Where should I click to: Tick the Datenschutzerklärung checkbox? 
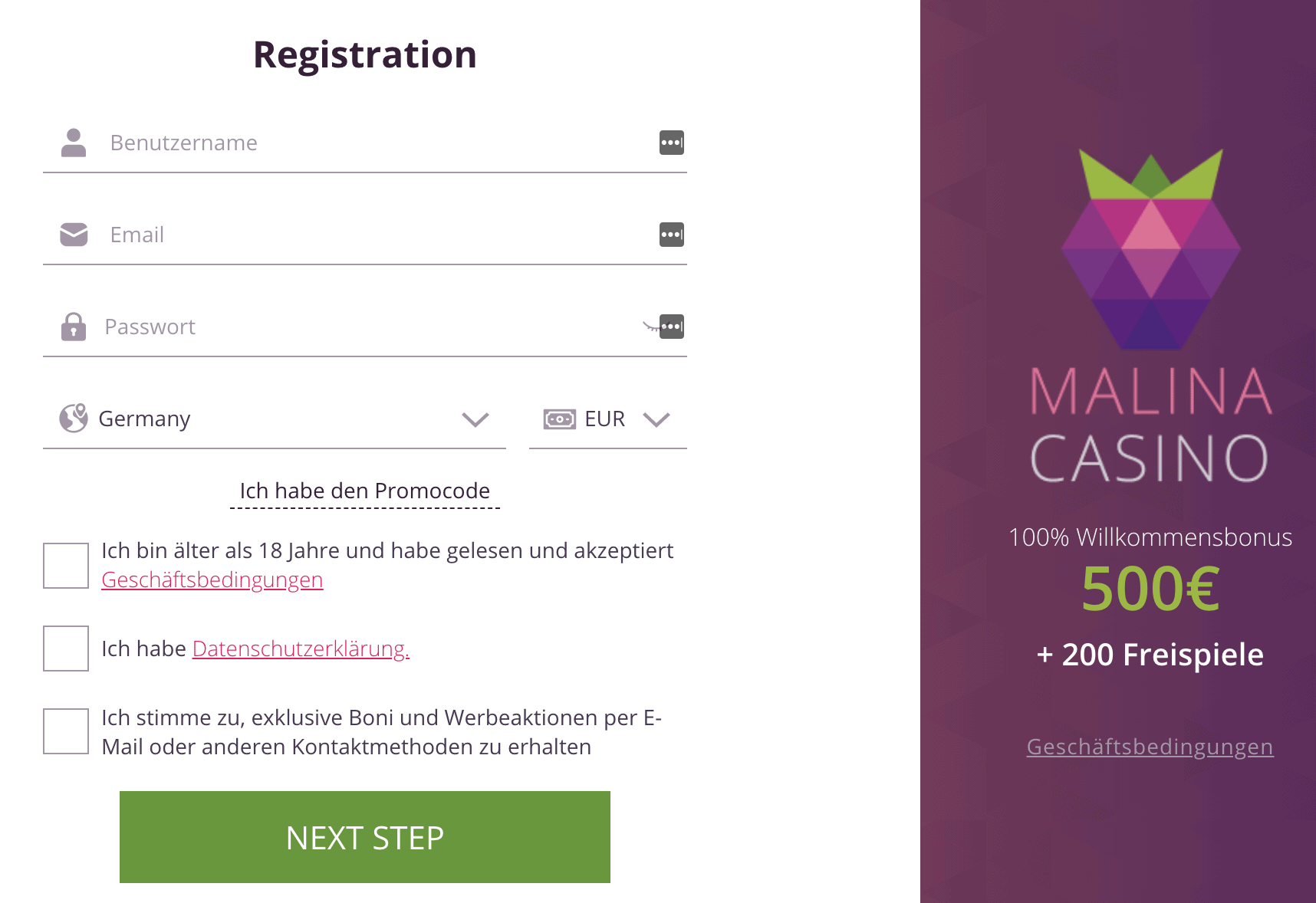[66, 649]
